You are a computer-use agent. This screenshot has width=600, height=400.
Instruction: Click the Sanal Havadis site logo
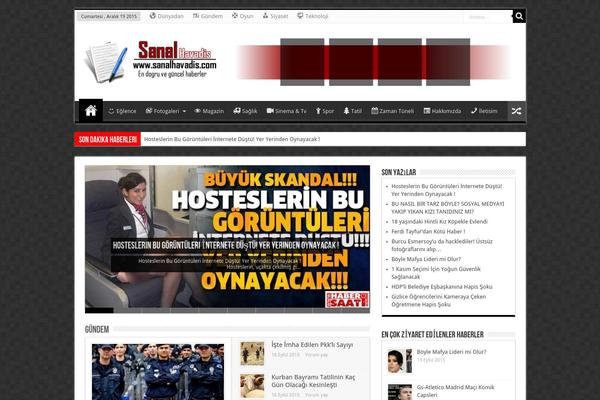[x=150, y=61]
